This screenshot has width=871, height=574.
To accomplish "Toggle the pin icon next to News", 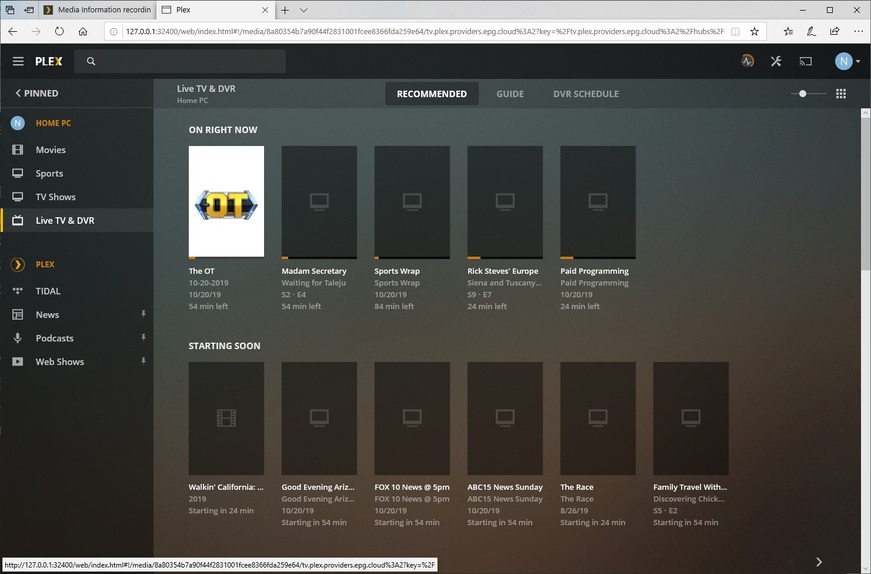I will coord(143,314).
